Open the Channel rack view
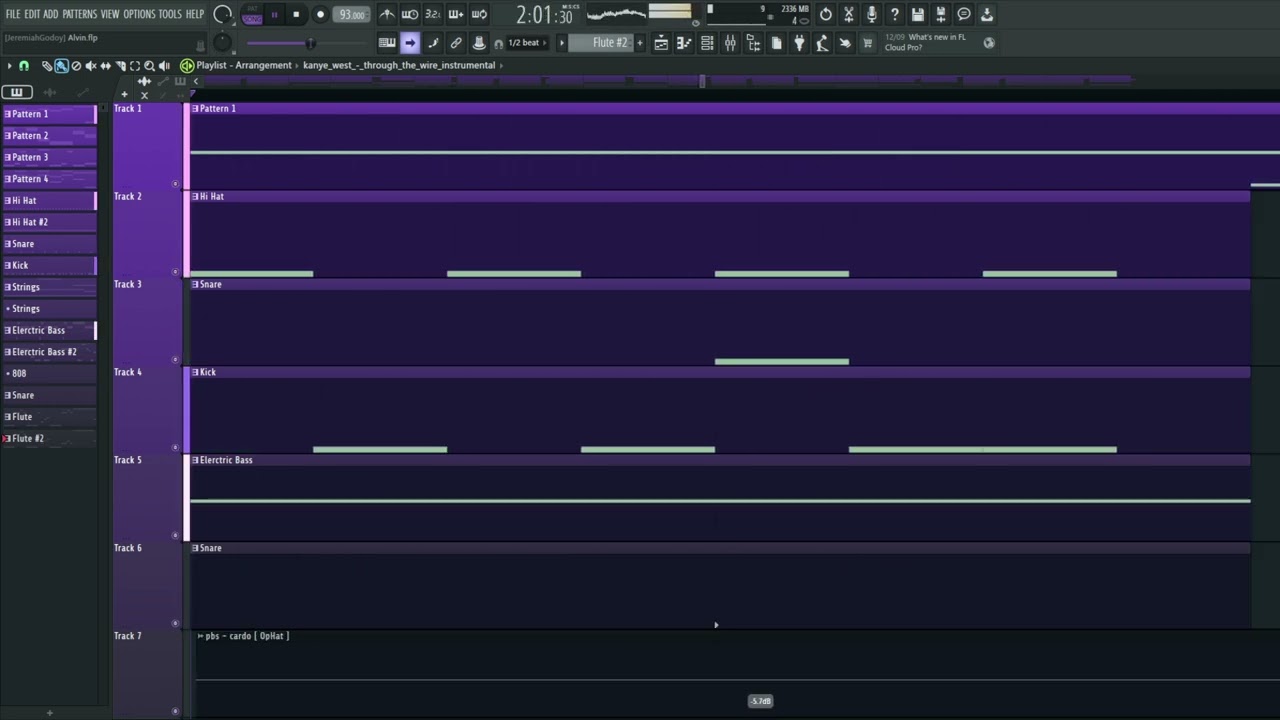Screen dimensions: 1280x720 pyautogui.click(x=707, y=43)
